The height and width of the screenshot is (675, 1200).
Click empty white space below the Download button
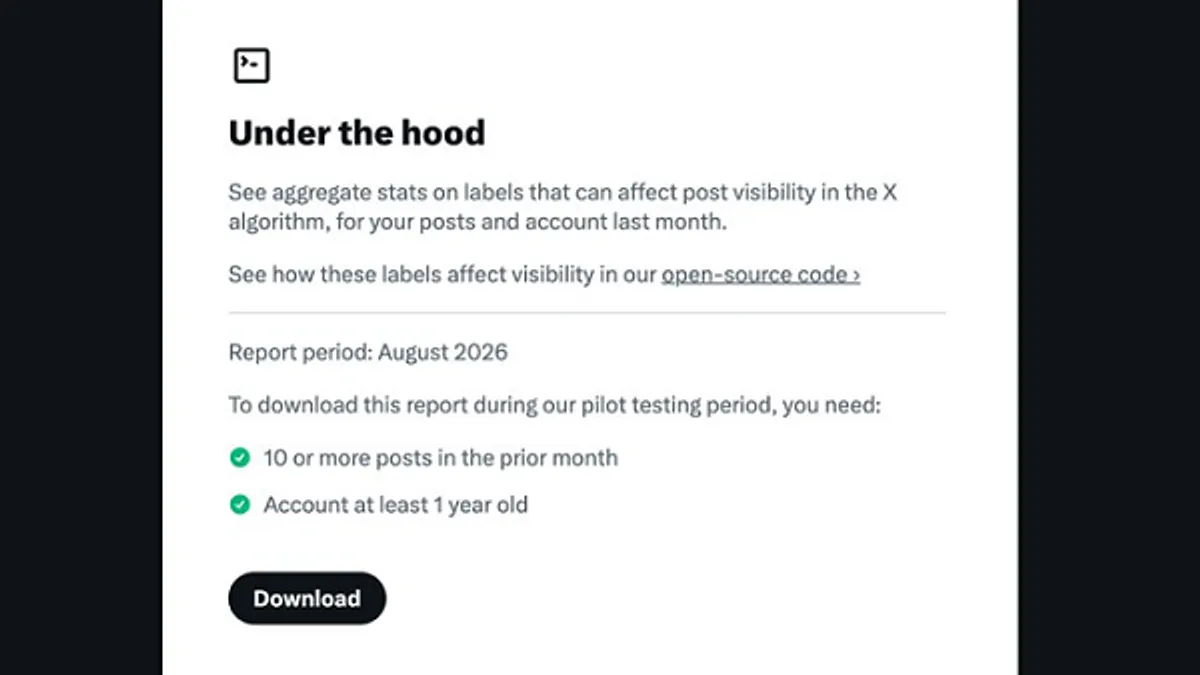click(x=590, y=650)
